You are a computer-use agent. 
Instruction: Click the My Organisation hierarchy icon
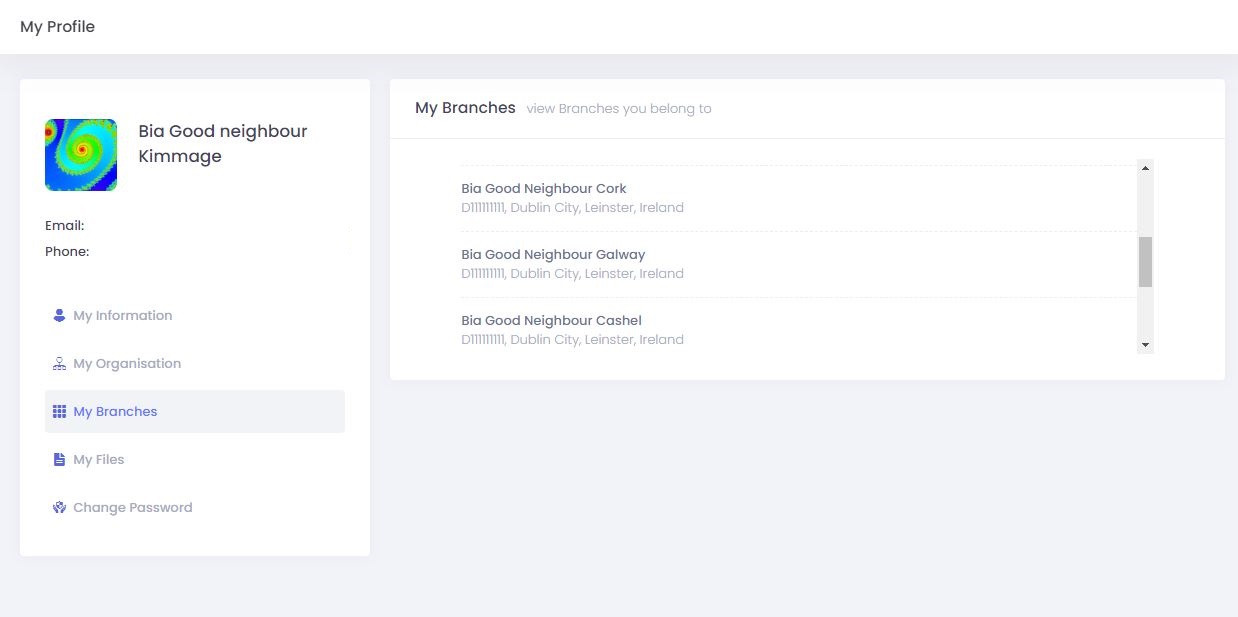tap(59, 364)
